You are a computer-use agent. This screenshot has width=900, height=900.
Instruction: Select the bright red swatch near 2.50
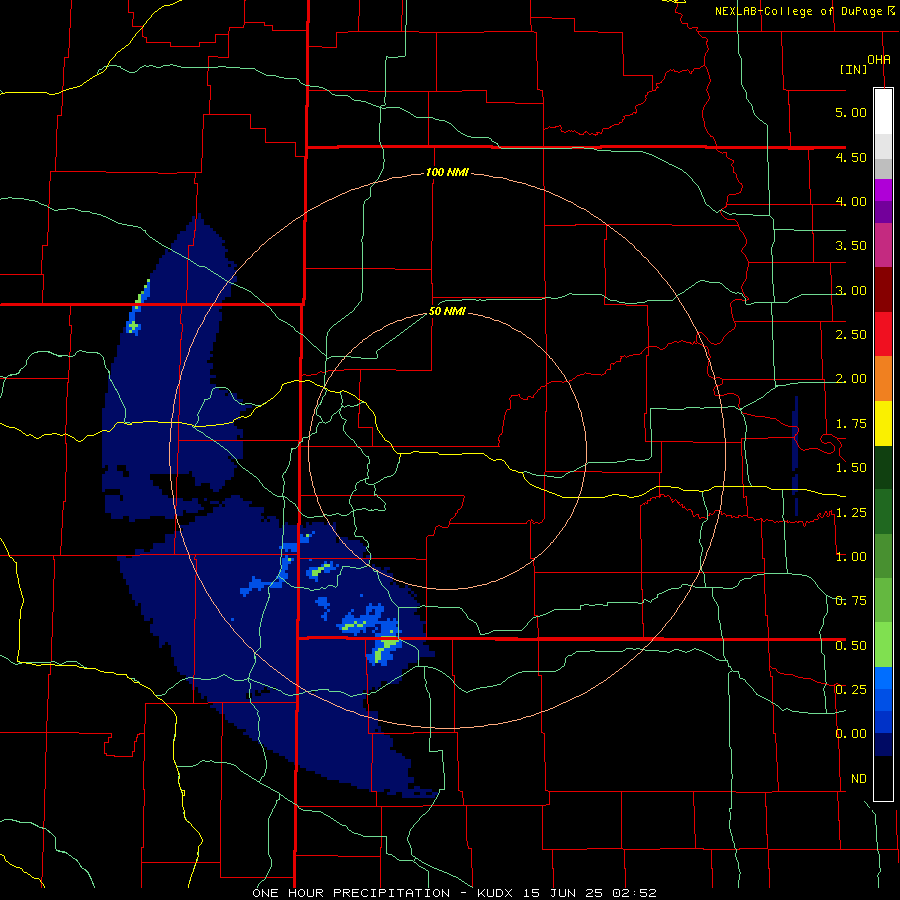(883, 334)
